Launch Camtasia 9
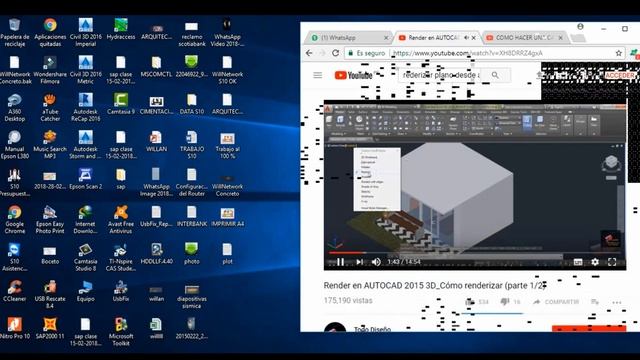This screenshot has height=360, width=640. [x=121, y=104]
